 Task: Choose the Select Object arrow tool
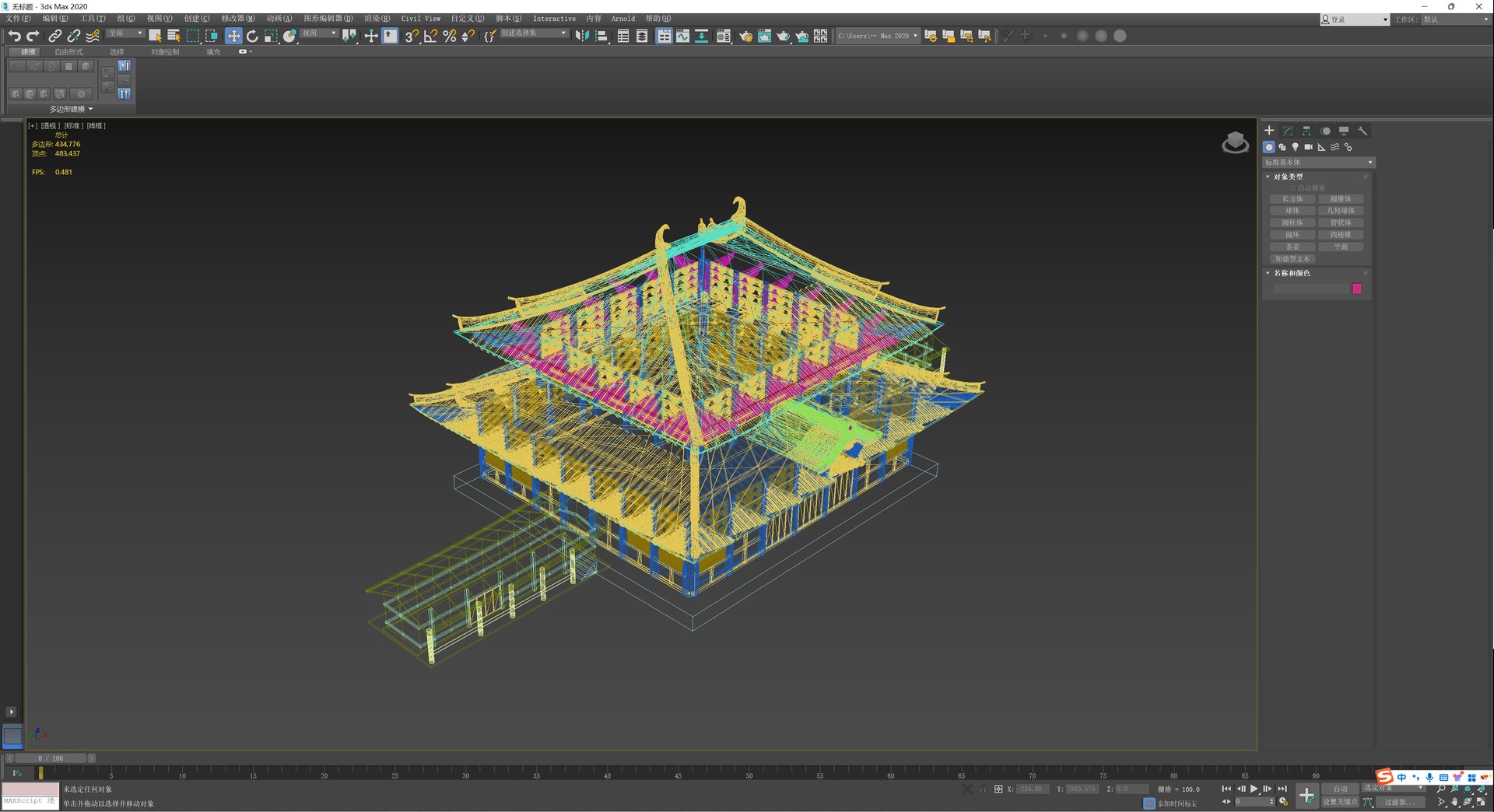tap(155, 36)
